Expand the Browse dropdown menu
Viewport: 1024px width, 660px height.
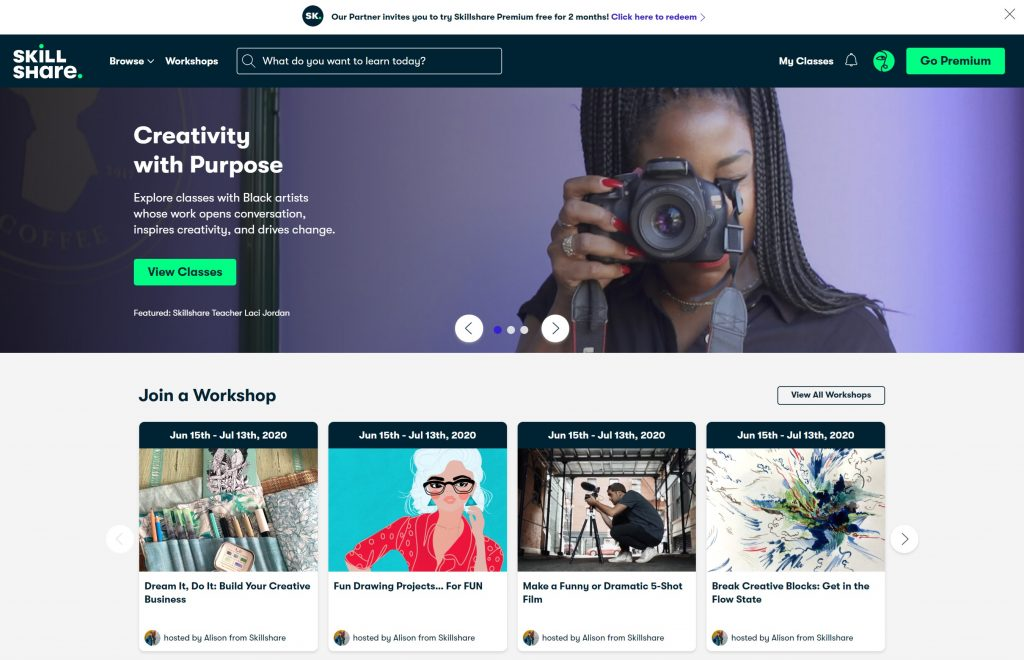[131, 61]
